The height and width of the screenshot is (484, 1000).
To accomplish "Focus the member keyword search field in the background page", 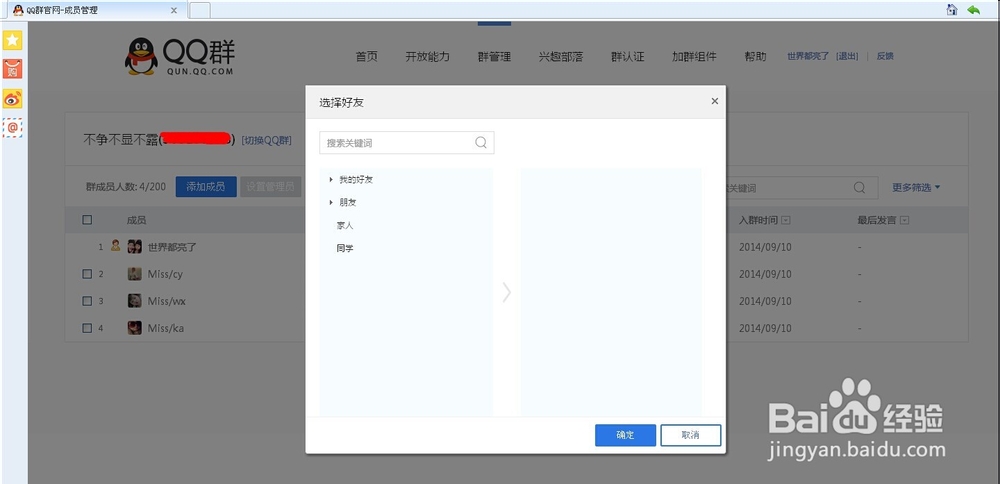I will click(801, 187).
